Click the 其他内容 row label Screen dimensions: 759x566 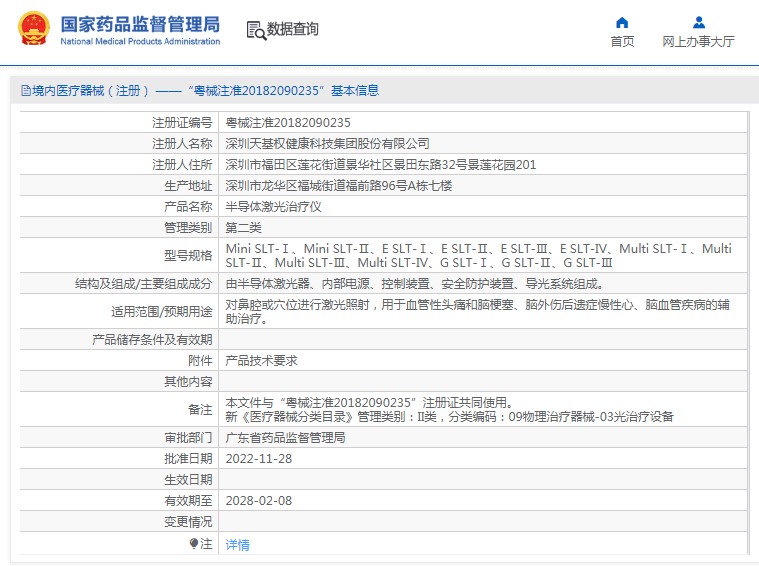click(188, 382)
